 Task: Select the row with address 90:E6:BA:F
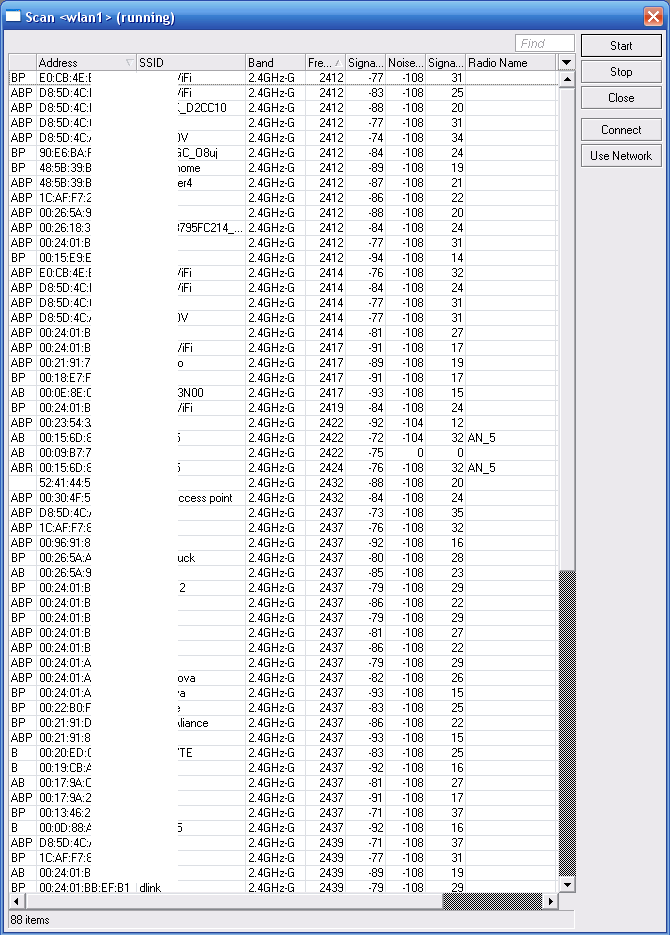click(x=283, y=153)
